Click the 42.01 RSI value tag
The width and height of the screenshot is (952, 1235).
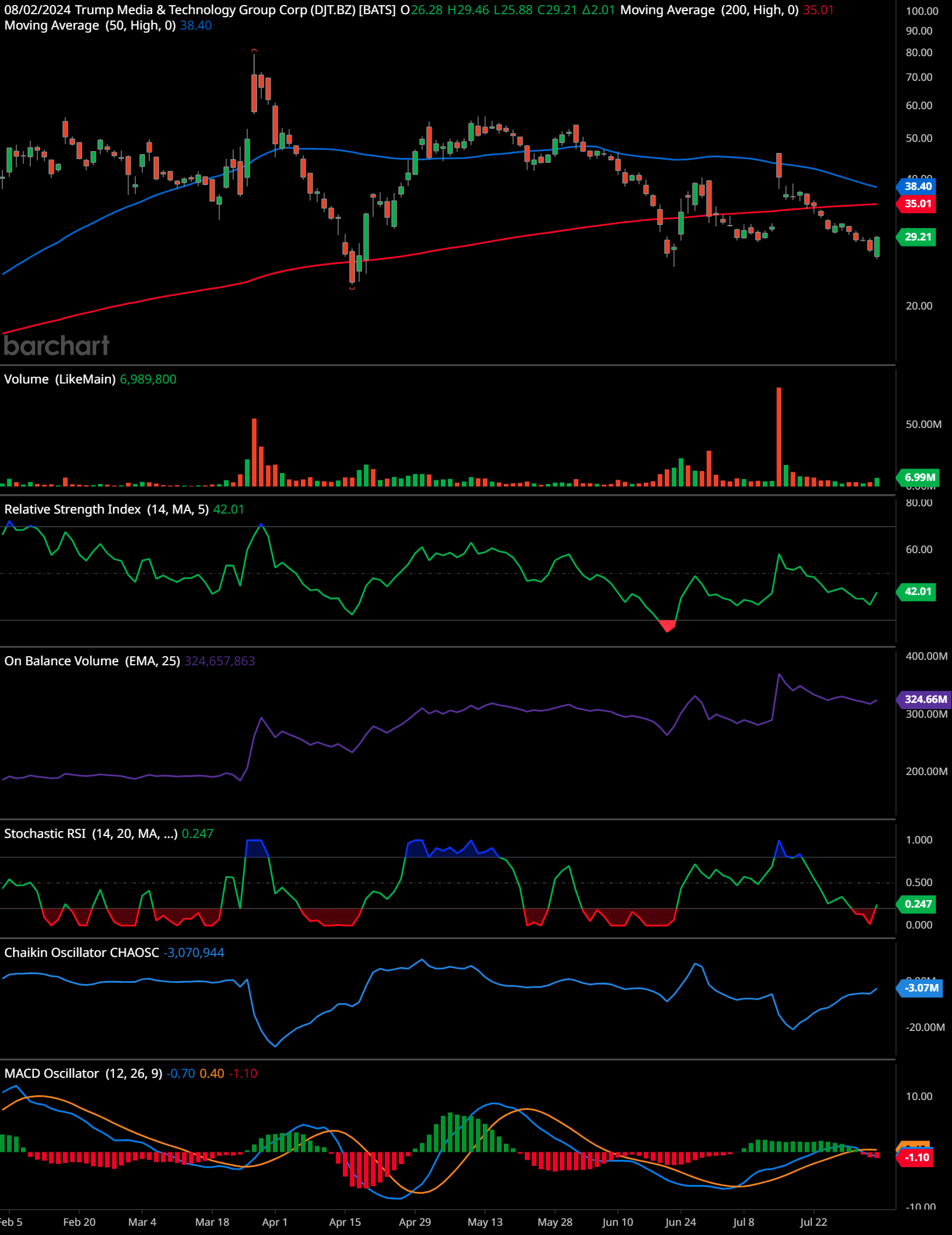(x=917, y=591)
